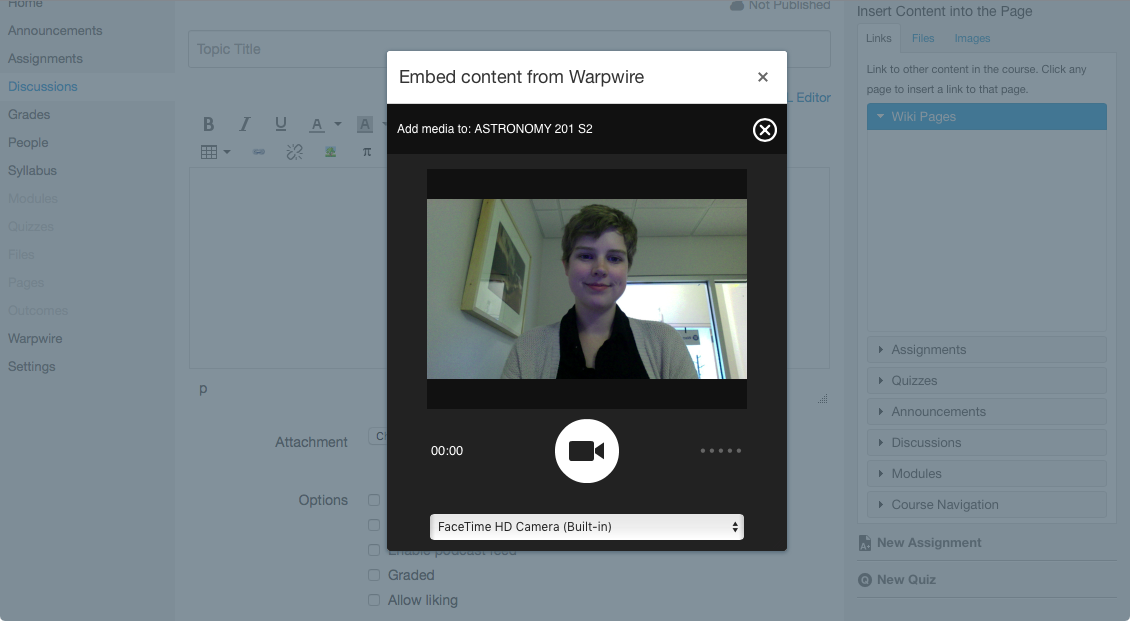
Task: Click the New Quiz button
Action: (x=897, y=580)
